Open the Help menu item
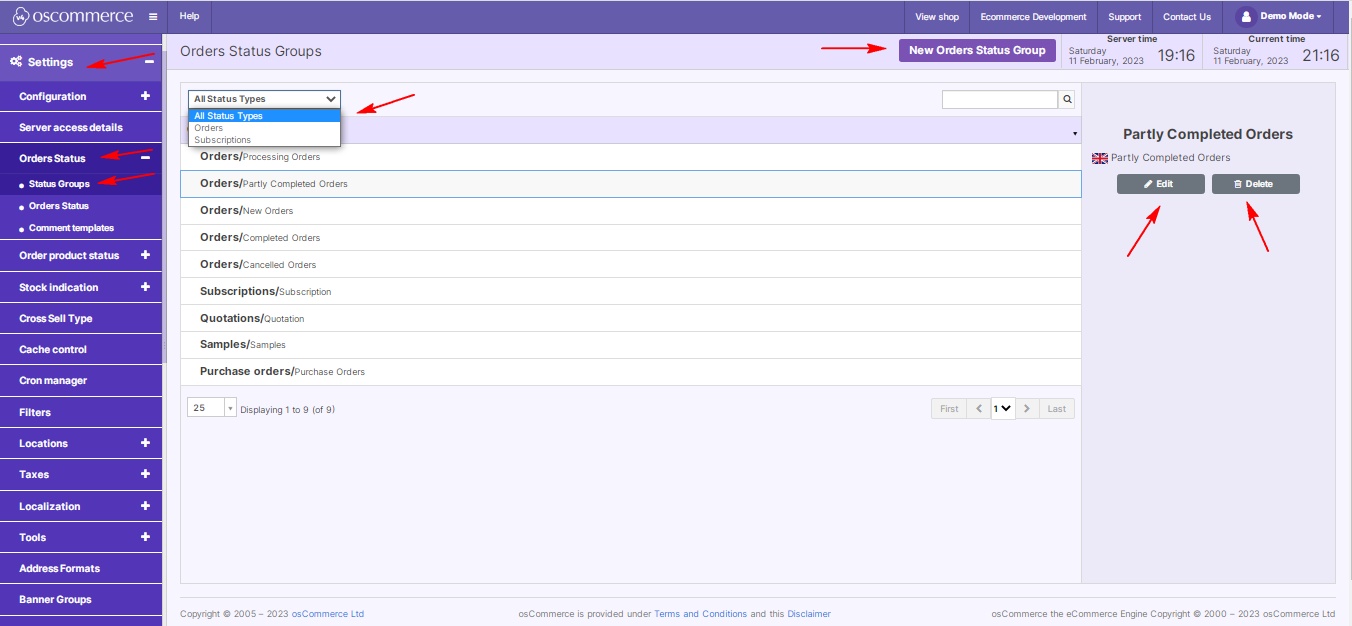 pyautogui.click(x=189, y=16)
